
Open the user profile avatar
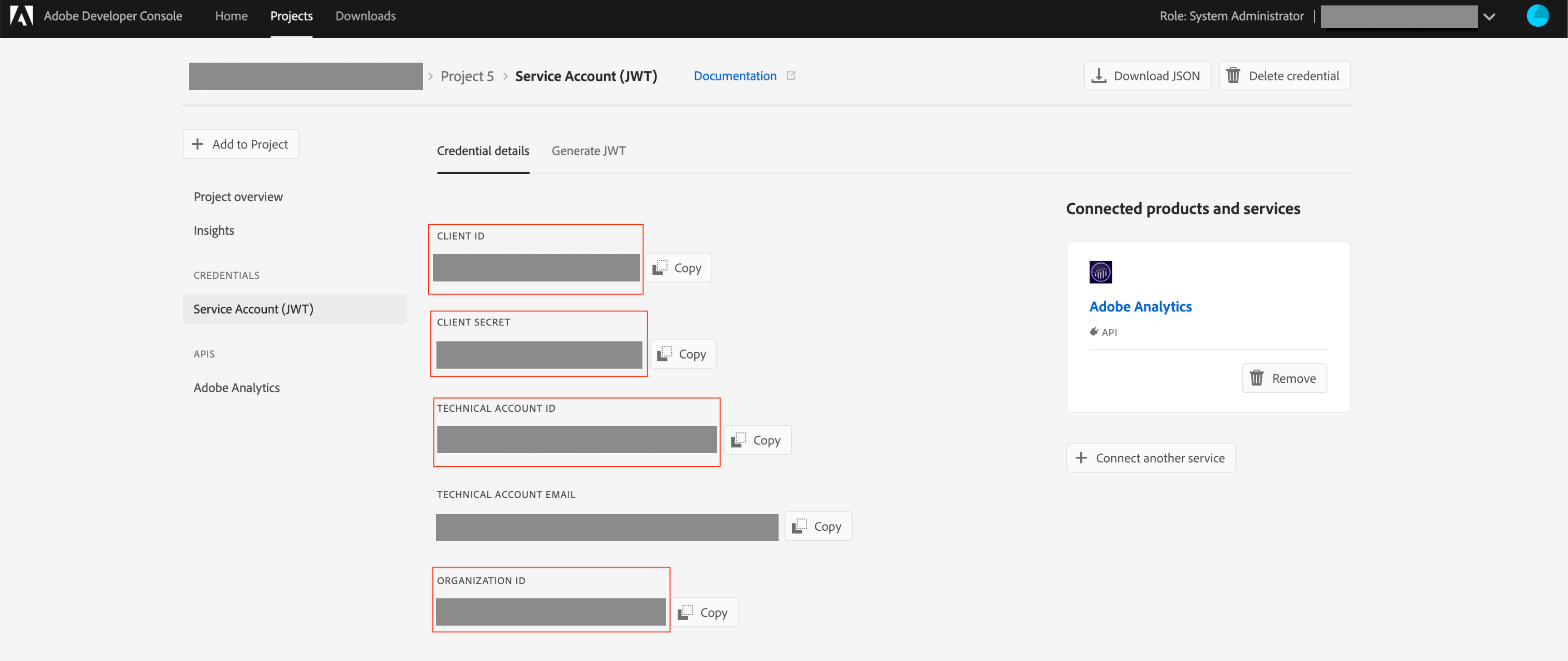pyautogui.click(x=1537, y=16)
